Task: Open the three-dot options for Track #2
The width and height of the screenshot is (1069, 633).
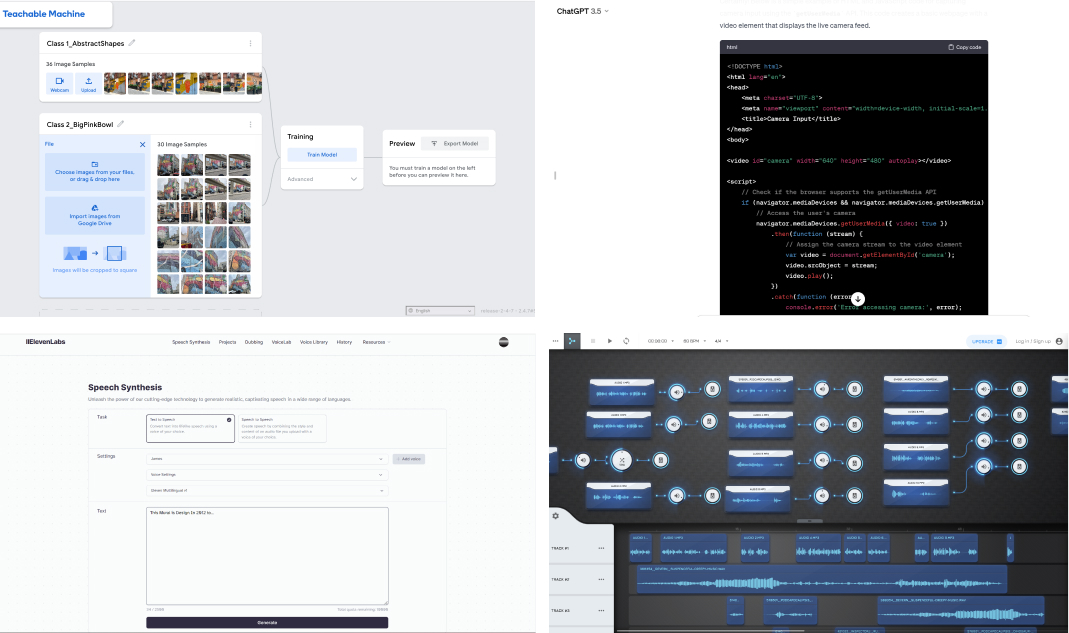Action: click(601, 580)
